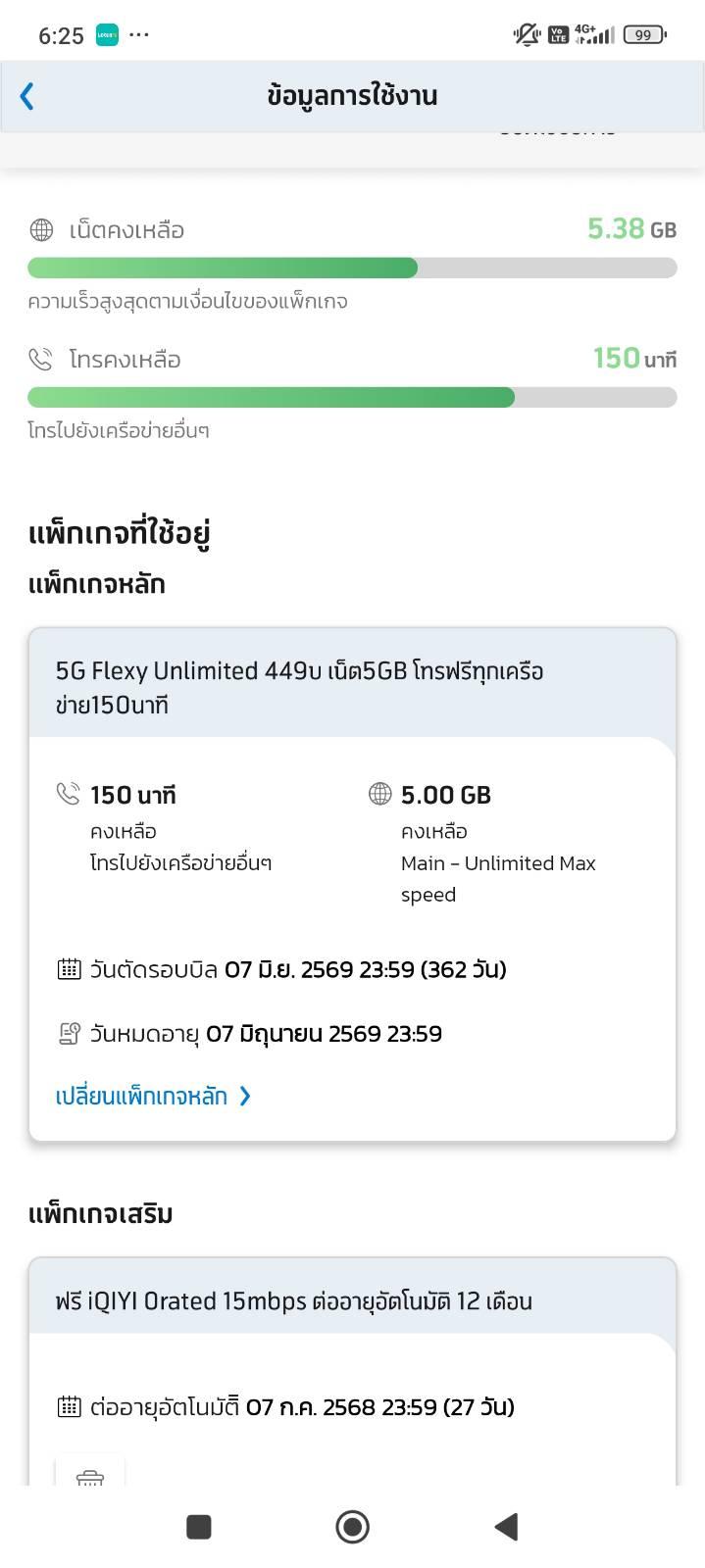The height and width of the screenshot is (1568, 705).
Task: Tap the phone icon next to 150 นาที
Action: 68,794
